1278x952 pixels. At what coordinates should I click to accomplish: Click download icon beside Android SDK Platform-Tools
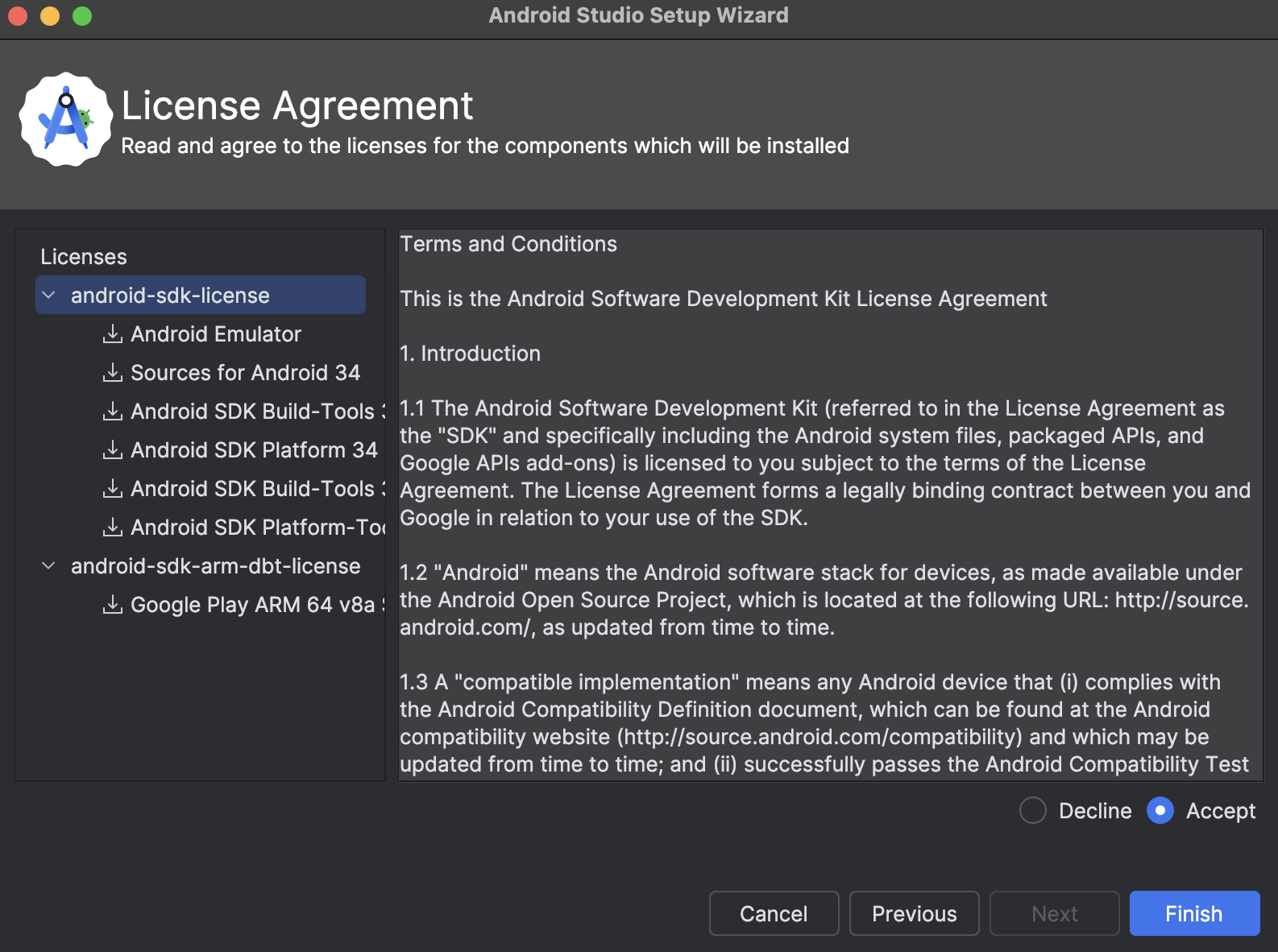113,527
